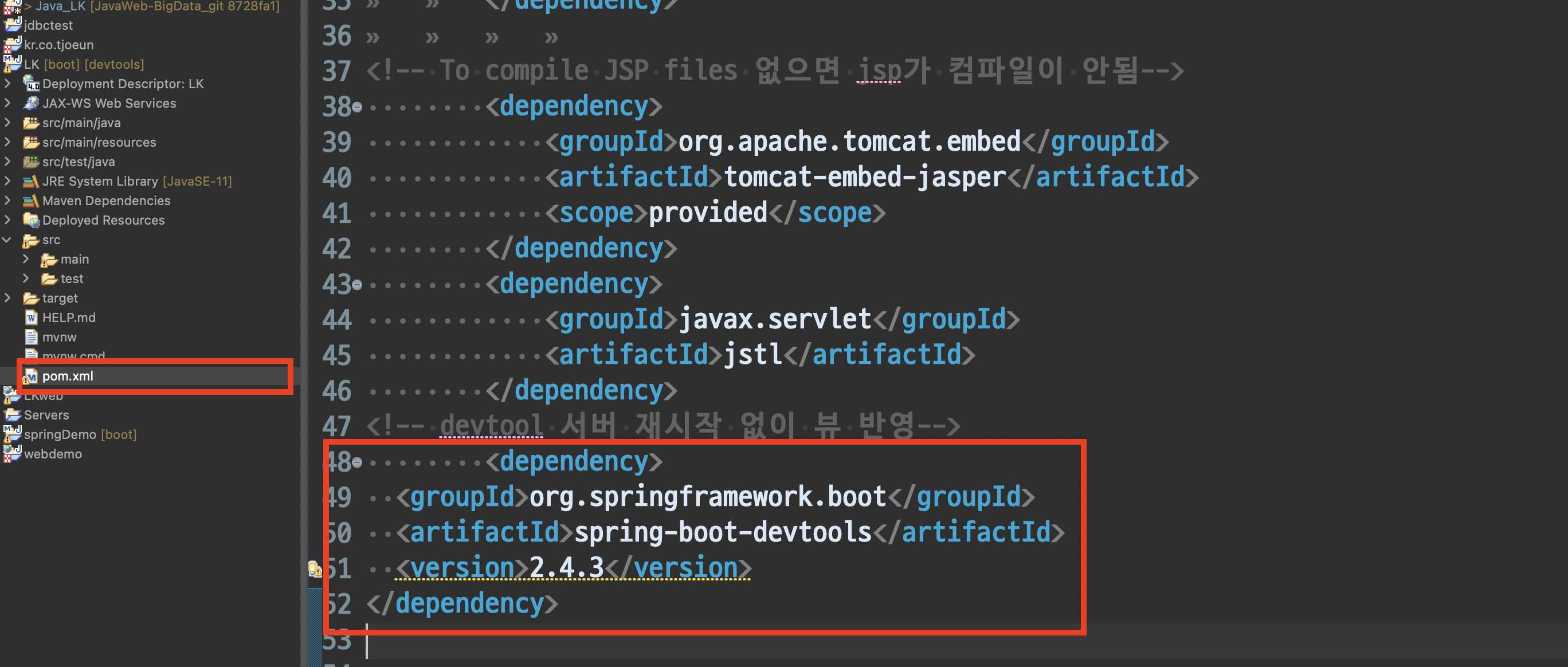Collapse the expanded src folder

click(x=7, y=240)
